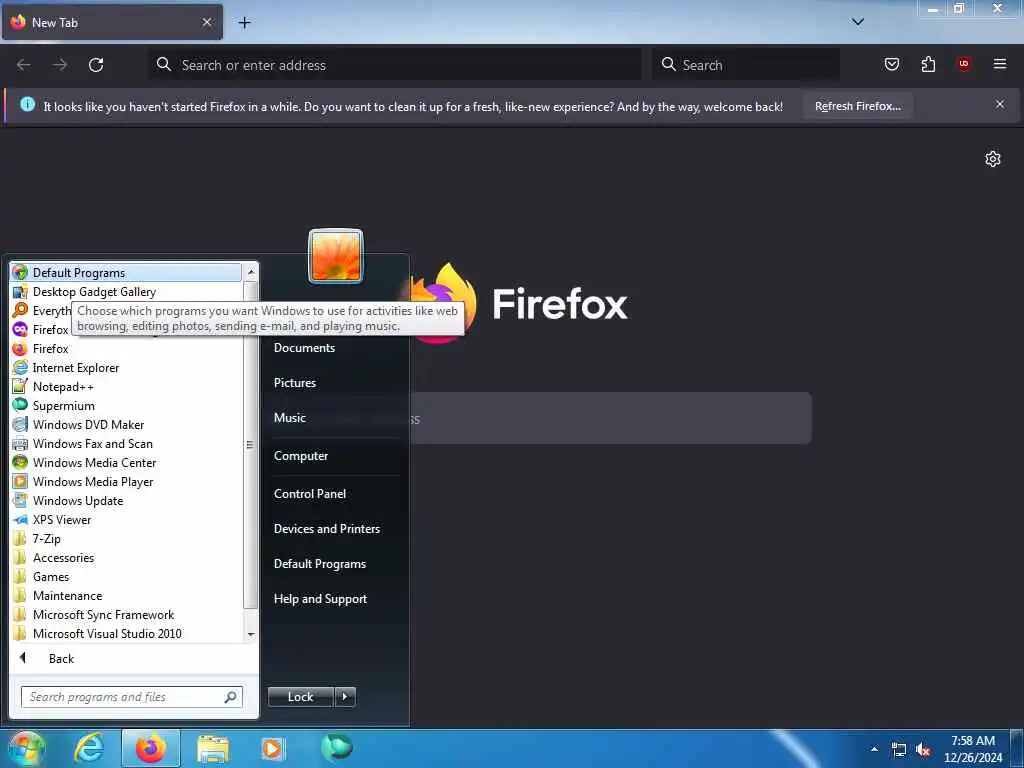Open the Firefox hamburger application menu
Viewport: 1024px width, 768px height.
point(1000,64)
